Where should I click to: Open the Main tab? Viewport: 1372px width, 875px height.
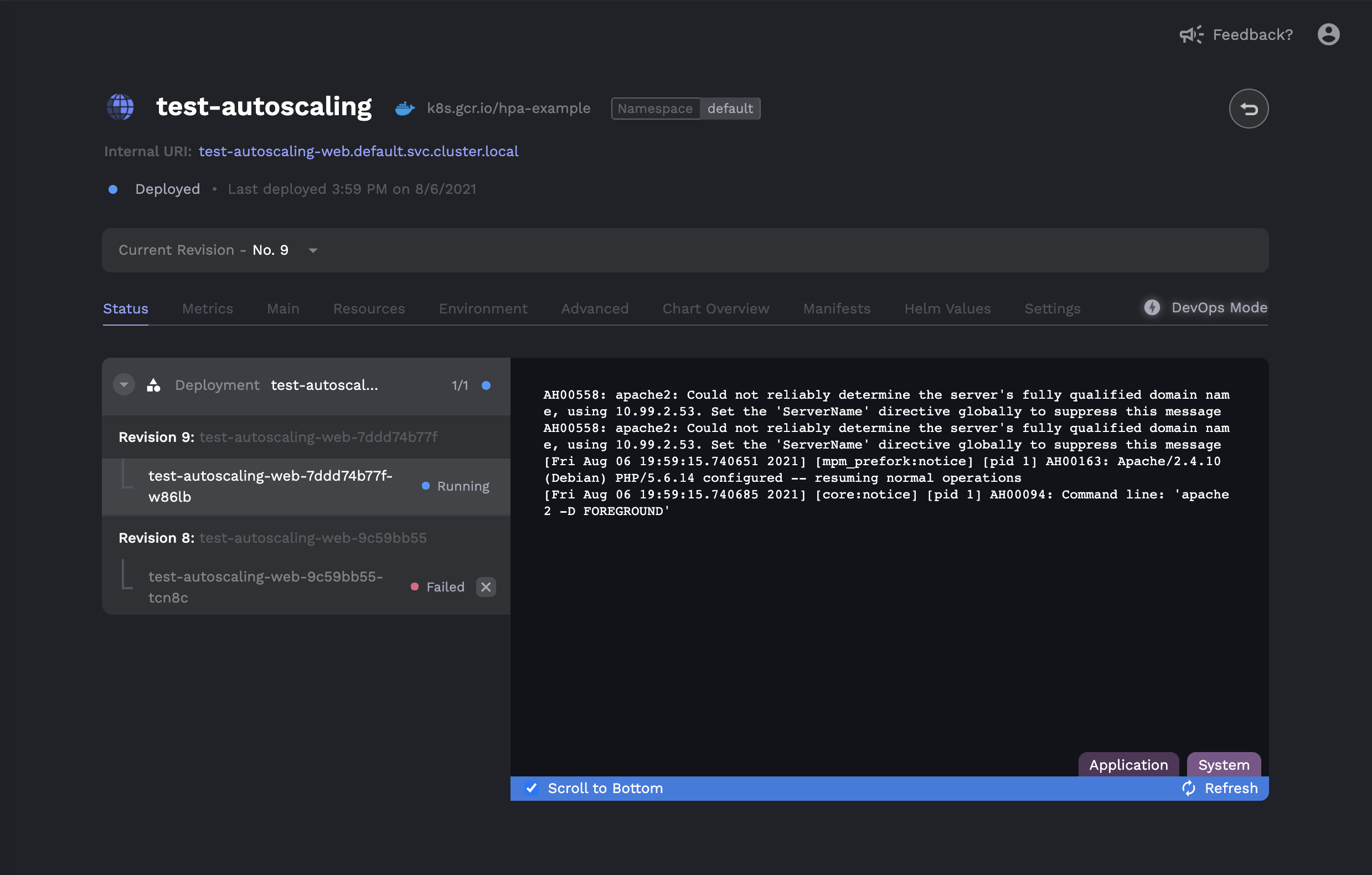coord(283,308)
